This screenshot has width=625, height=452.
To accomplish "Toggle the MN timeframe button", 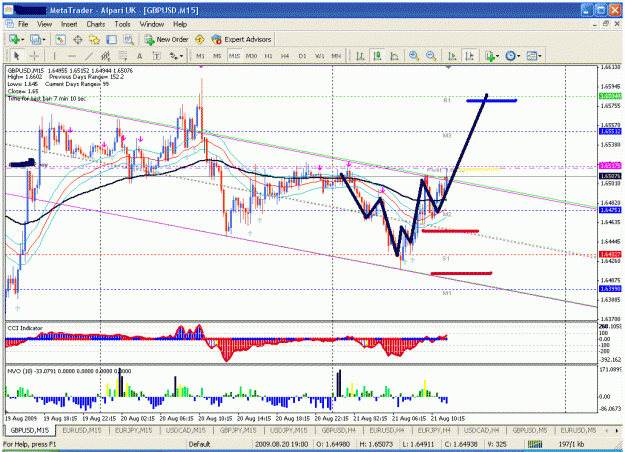I will [x=336, y=56].
